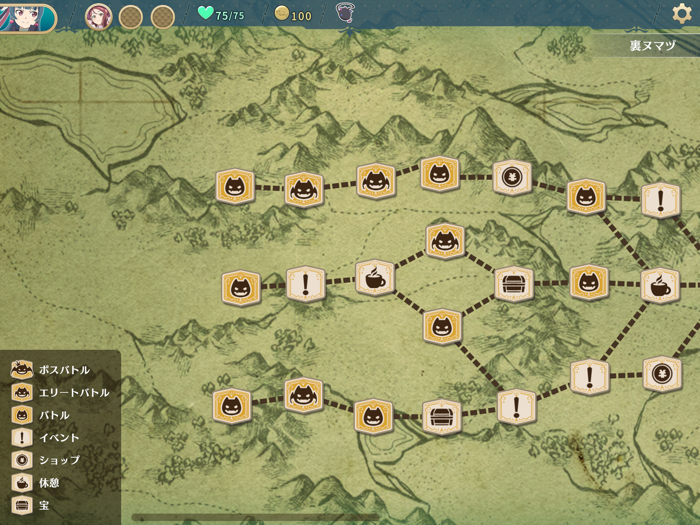This screenshot has width=700, height=525.
Task: Tap the 宝 legend entry
Action: (x=30, y=505)
